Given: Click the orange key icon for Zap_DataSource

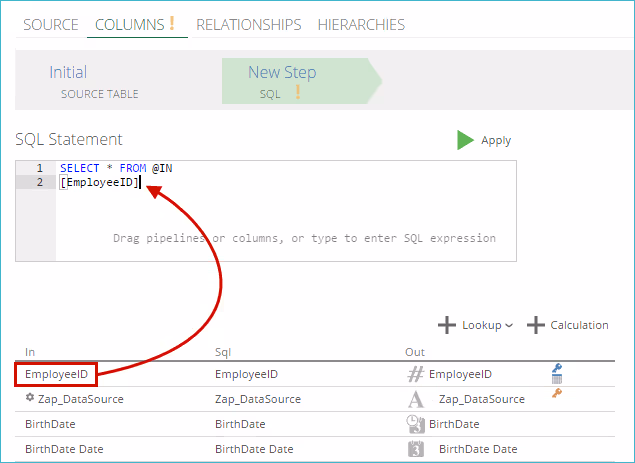Looking at the screenshot, I should (x=557, y=394).
